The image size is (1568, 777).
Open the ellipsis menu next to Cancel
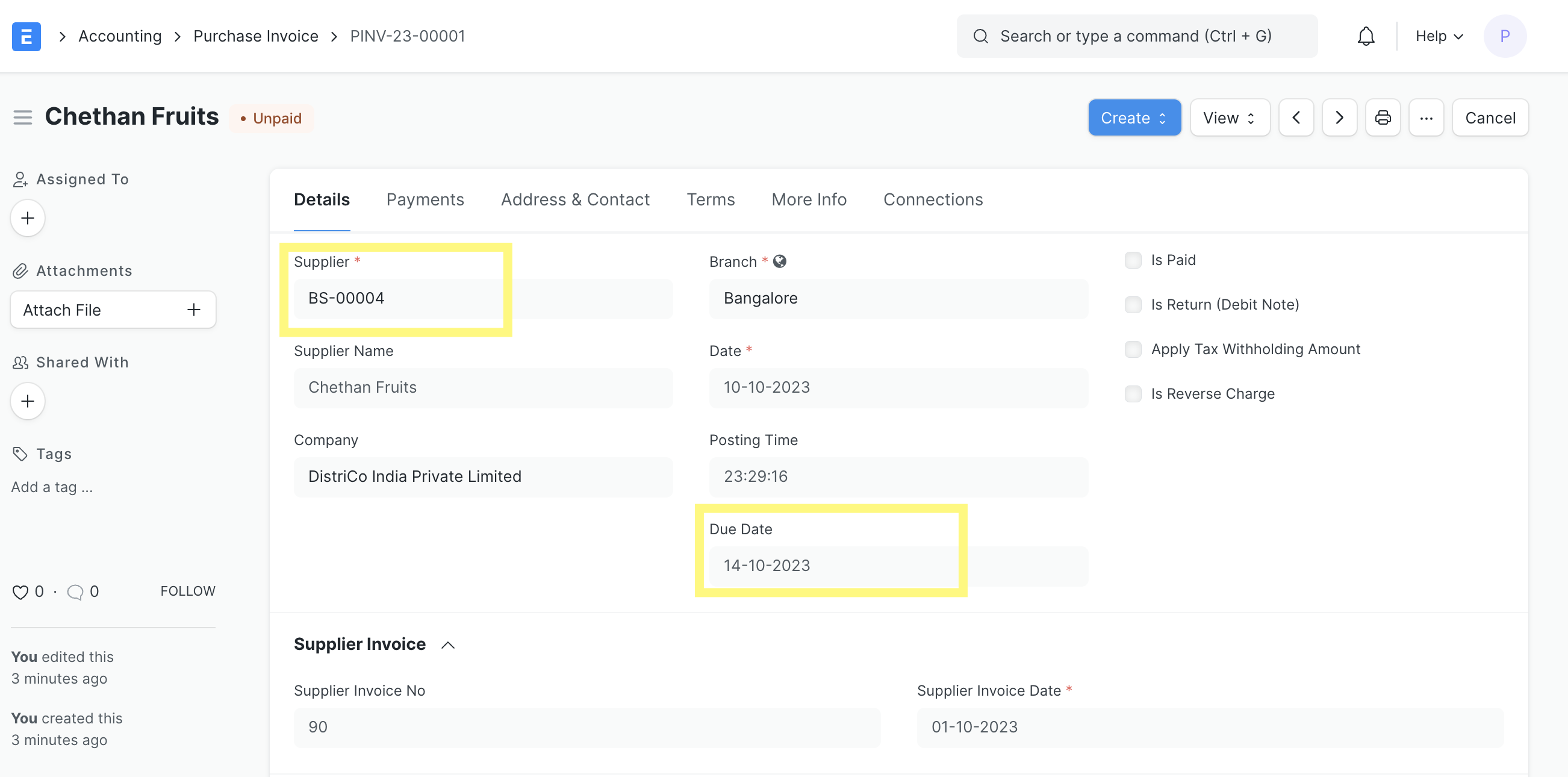point(1426,117)
